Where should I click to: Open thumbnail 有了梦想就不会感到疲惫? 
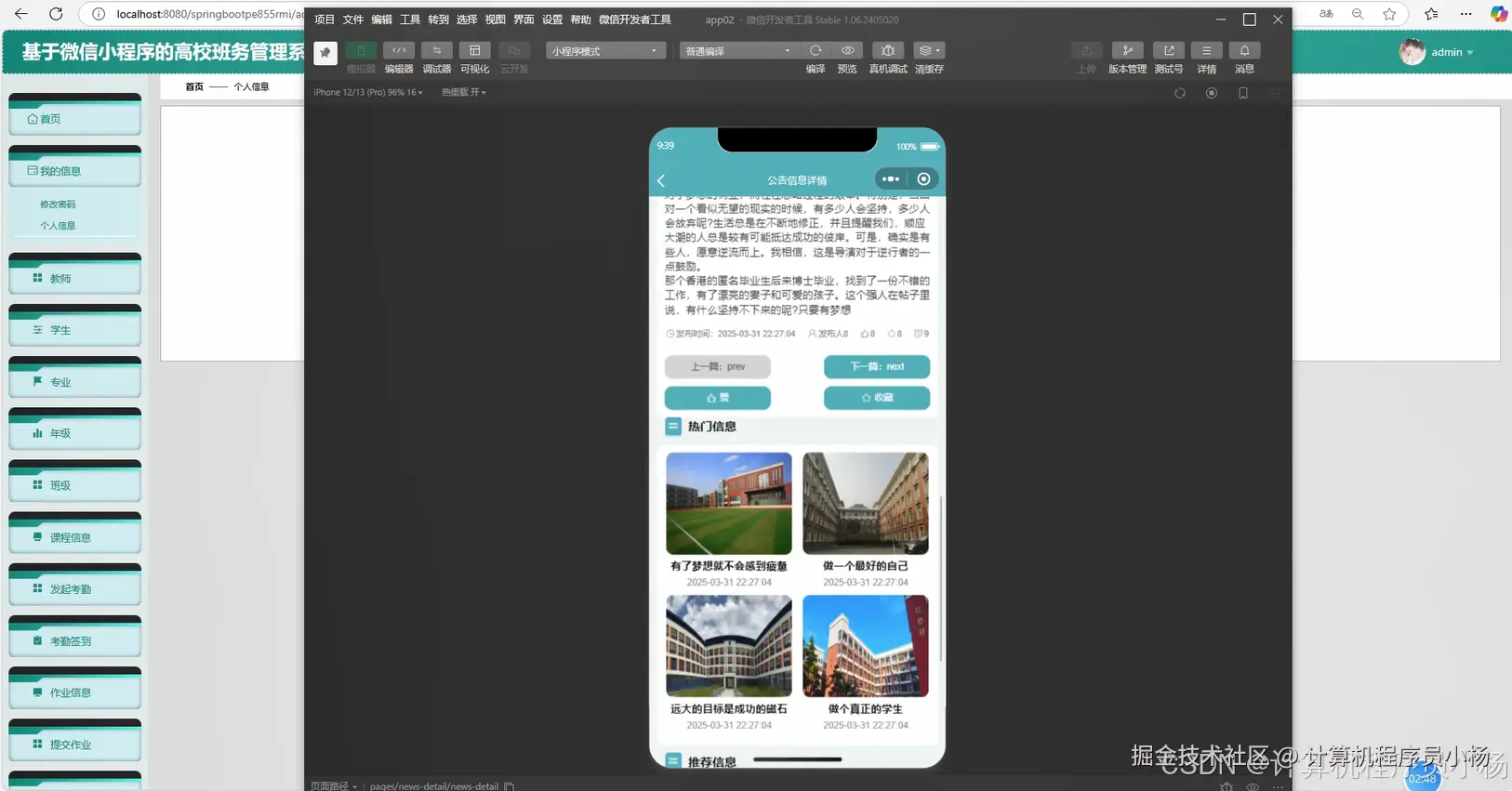729,504
